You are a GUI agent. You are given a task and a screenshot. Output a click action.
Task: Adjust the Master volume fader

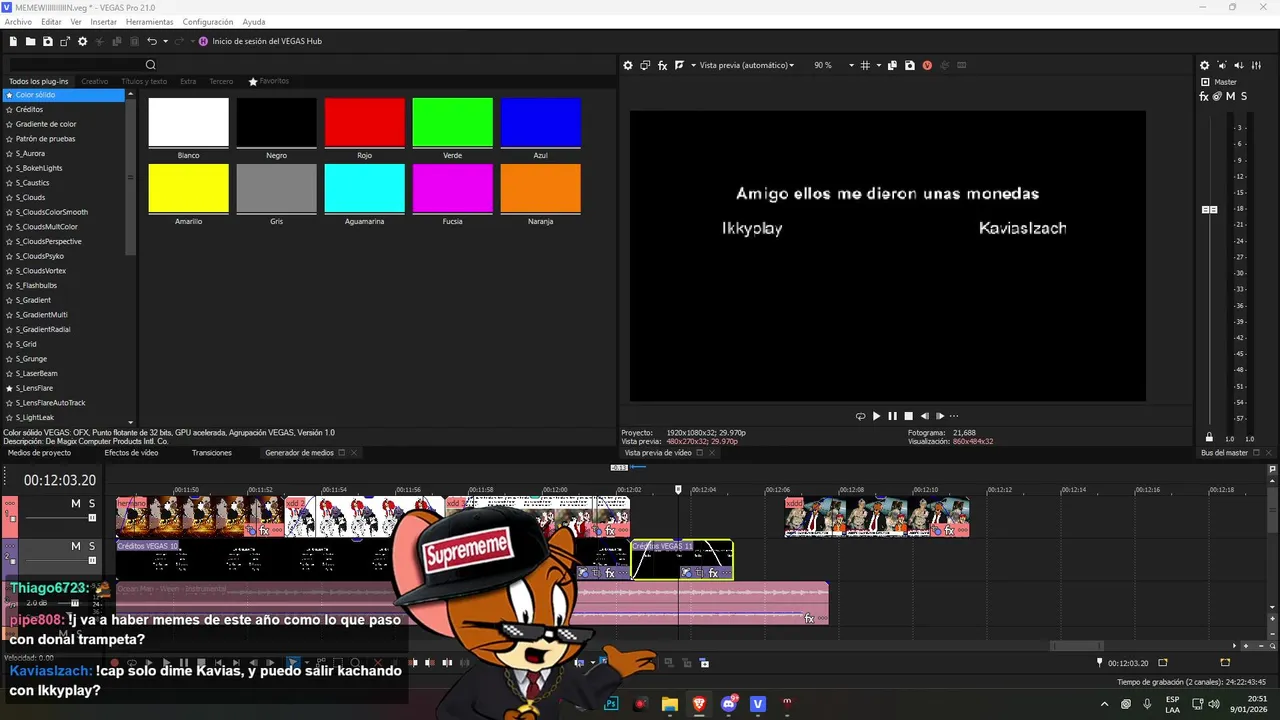click(1209, 209)
